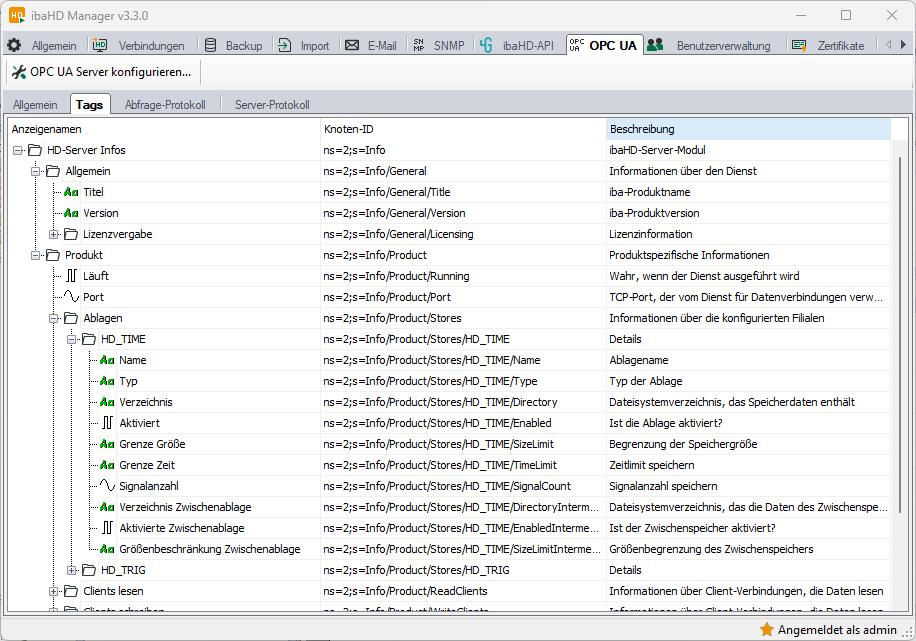
Task: Click the wave icon next to Signalanzahl
Action: pos(107,486)
